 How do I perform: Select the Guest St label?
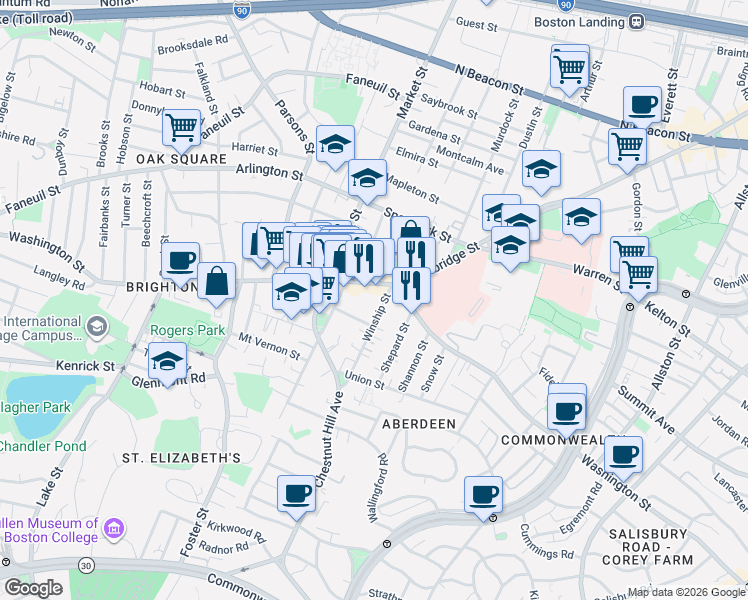coord(477,24)
